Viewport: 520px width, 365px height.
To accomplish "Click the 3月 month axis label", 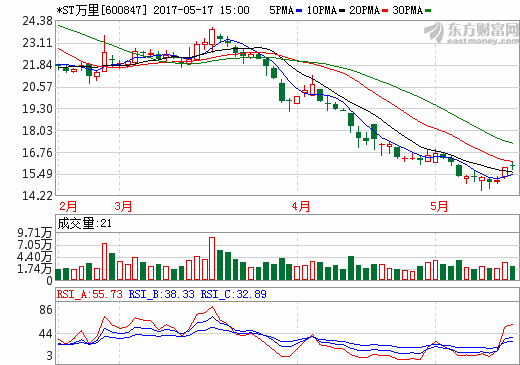I will pyautogui.click(x=123, y=206).
